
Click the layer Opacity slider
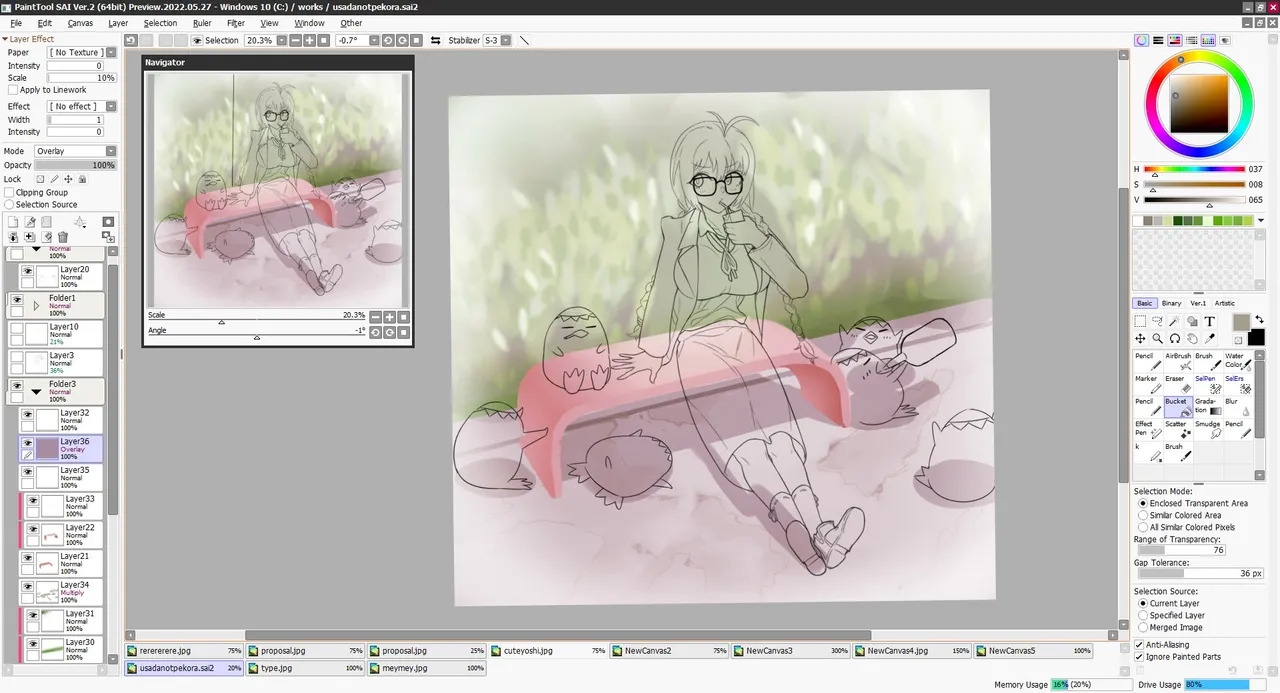click(x=76, y=165)
